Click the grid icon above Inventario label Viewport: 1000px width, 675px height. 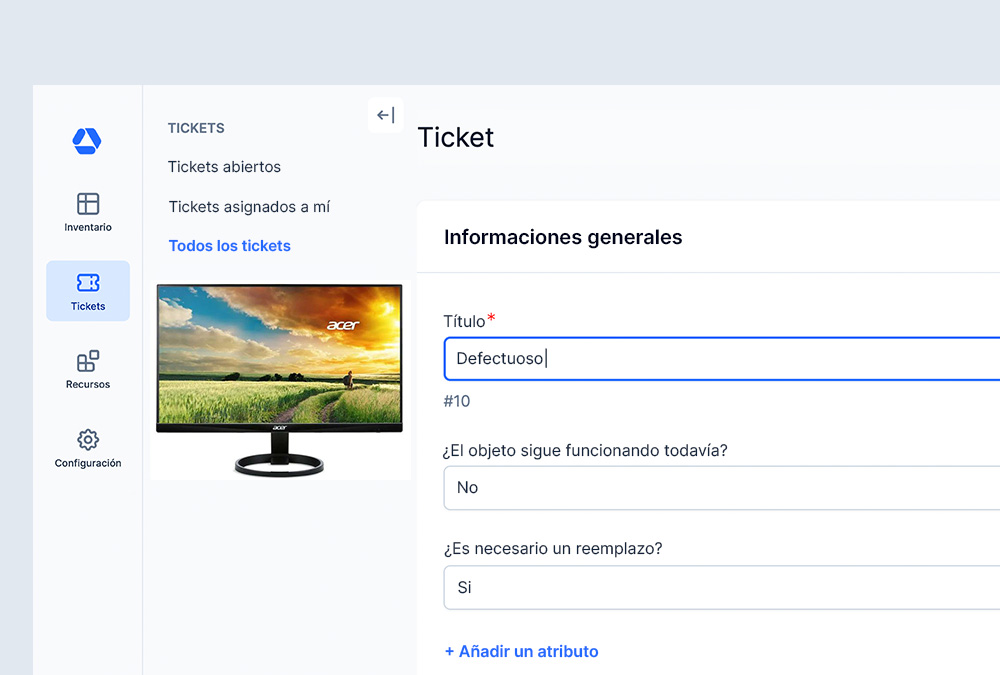(x=87, y=203)
